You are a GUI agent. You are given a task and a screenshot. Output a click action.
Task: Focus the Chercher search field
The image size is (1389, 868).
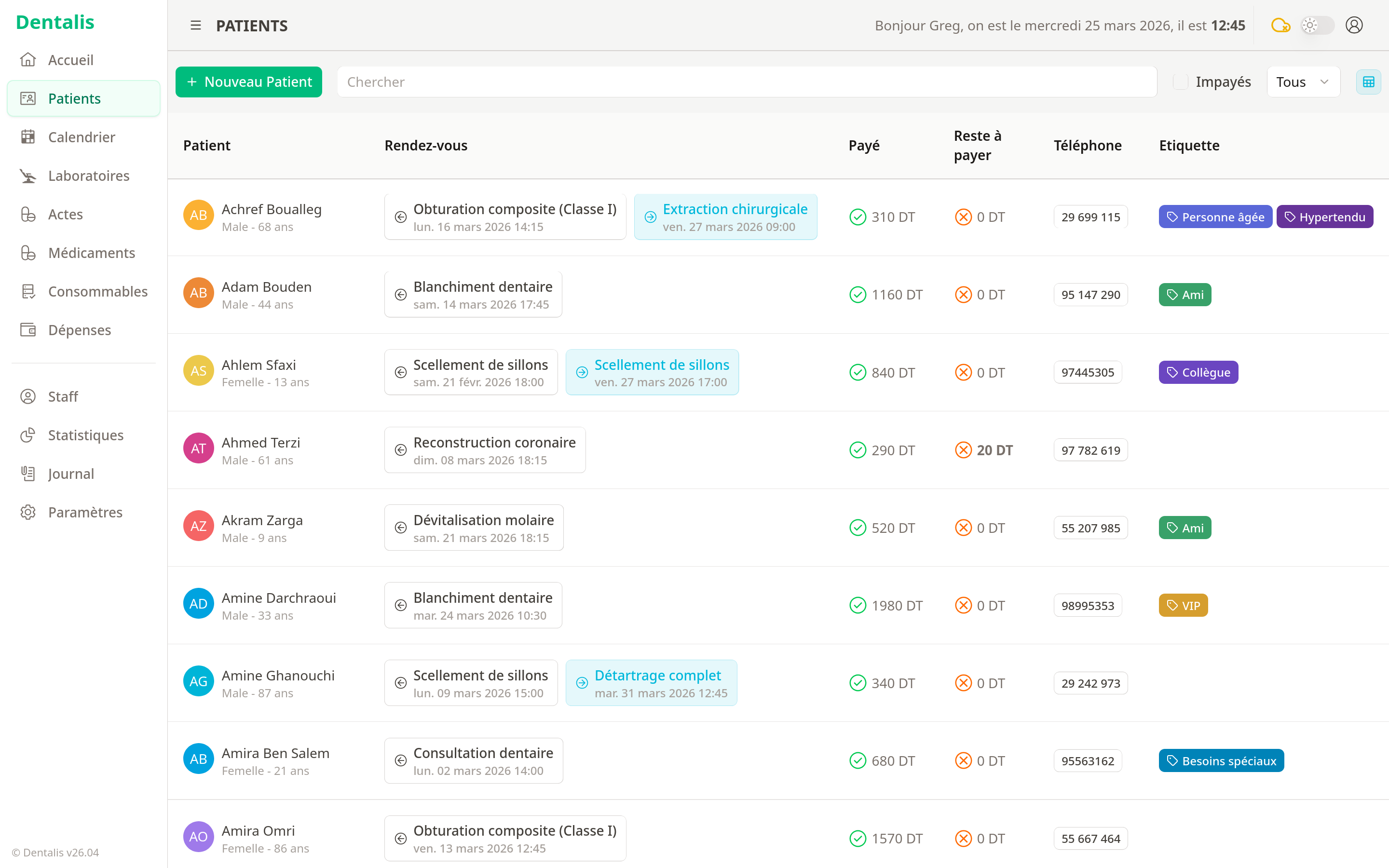click(746, 82)
